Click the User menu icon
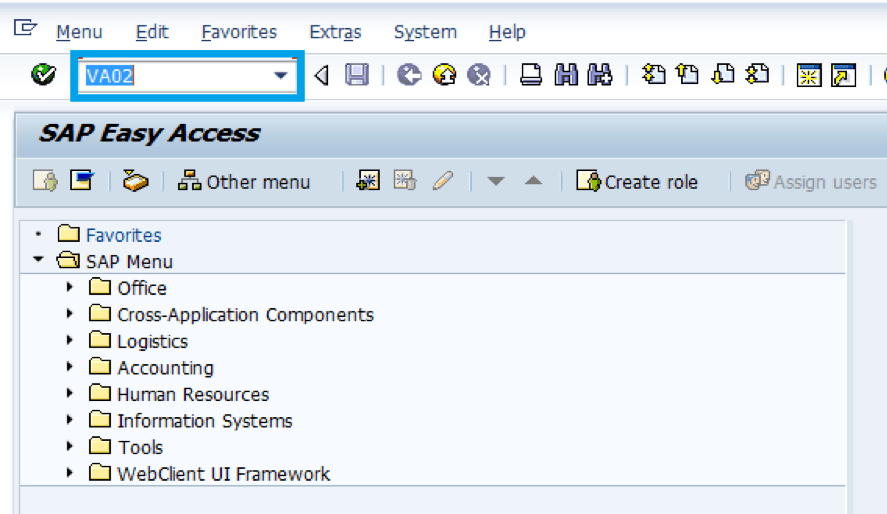 point(45,182)
